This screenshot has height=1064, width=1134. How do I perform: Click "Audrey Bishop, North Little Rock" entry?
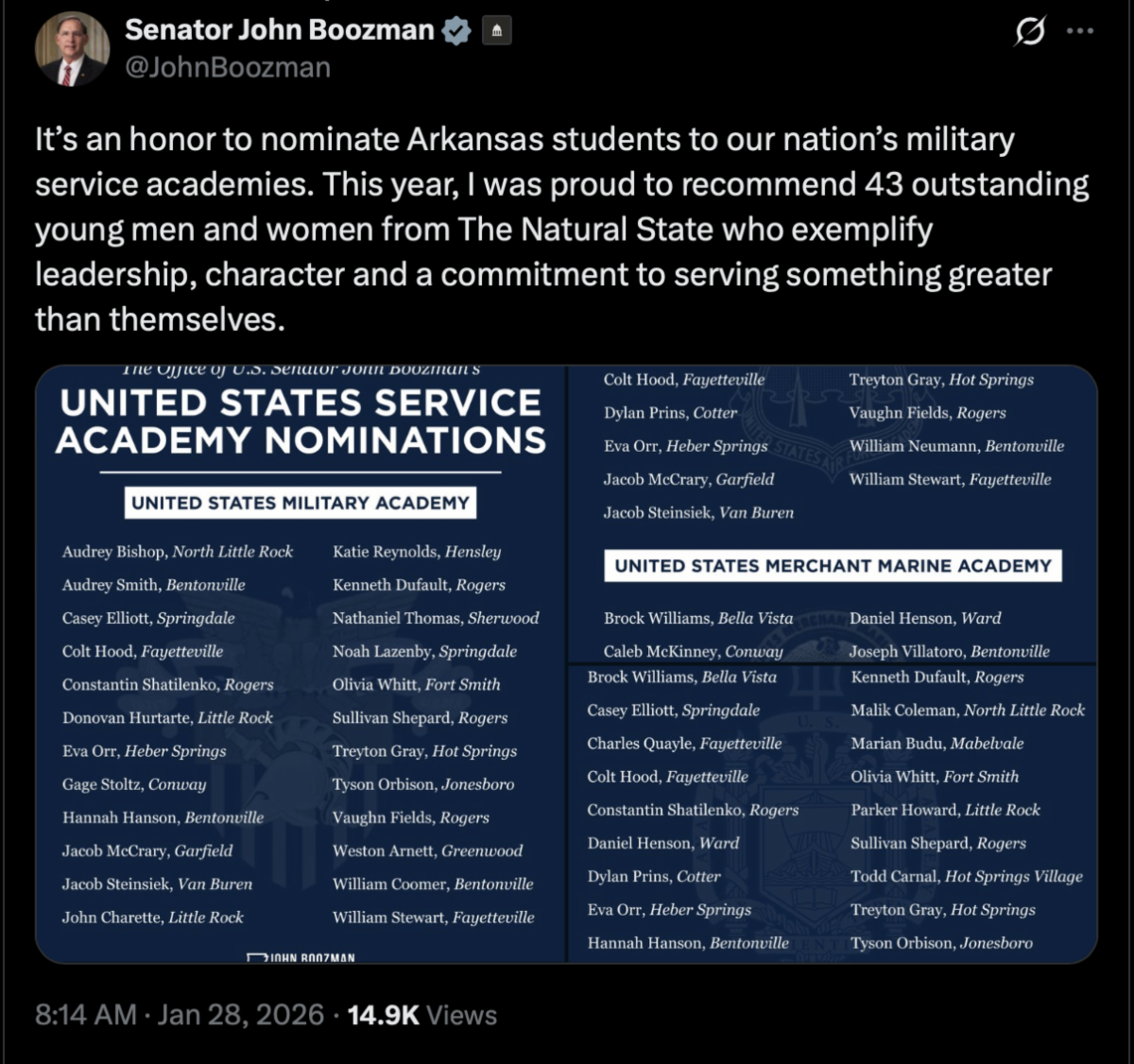click(x=178, y=552)
